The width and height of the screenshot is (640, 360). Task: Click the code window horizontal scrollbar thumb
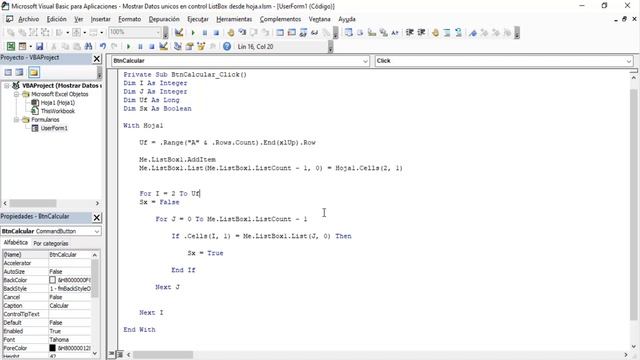tap(163, 355)
